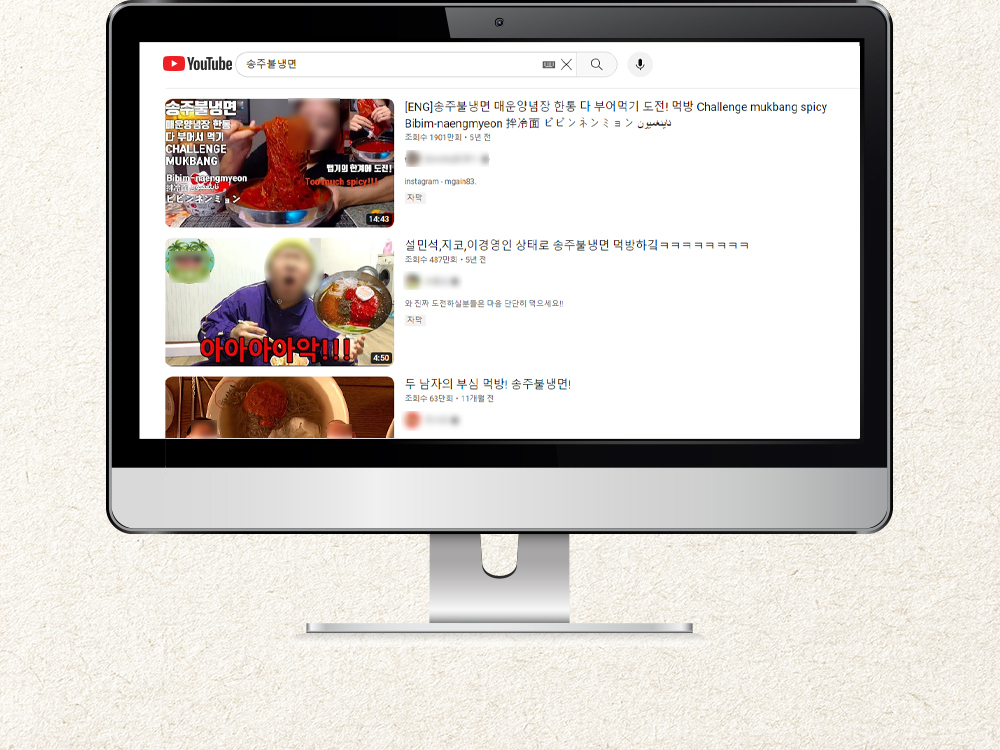Image resolution: width=1000 pixels, height=750 pixels.
Task: Click the first video's channel avatar
Action: point(412,159)
